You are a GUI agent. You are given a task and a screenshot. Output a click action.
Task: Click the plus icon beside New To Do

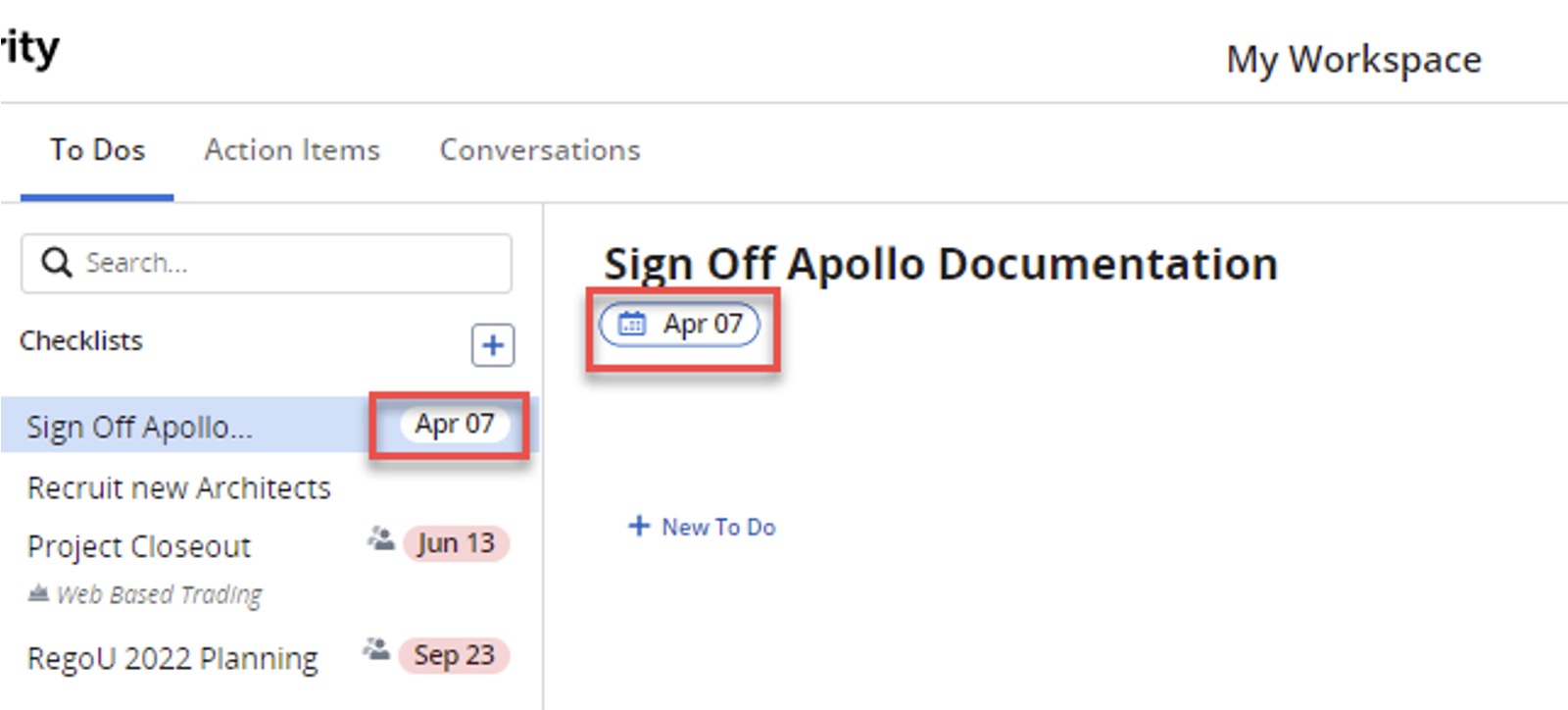click(639, 526)
